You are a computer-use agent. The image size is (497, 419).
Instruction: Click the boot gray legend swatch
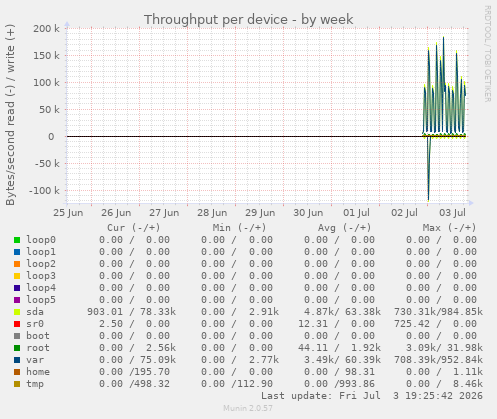click(x=17, y=336)
